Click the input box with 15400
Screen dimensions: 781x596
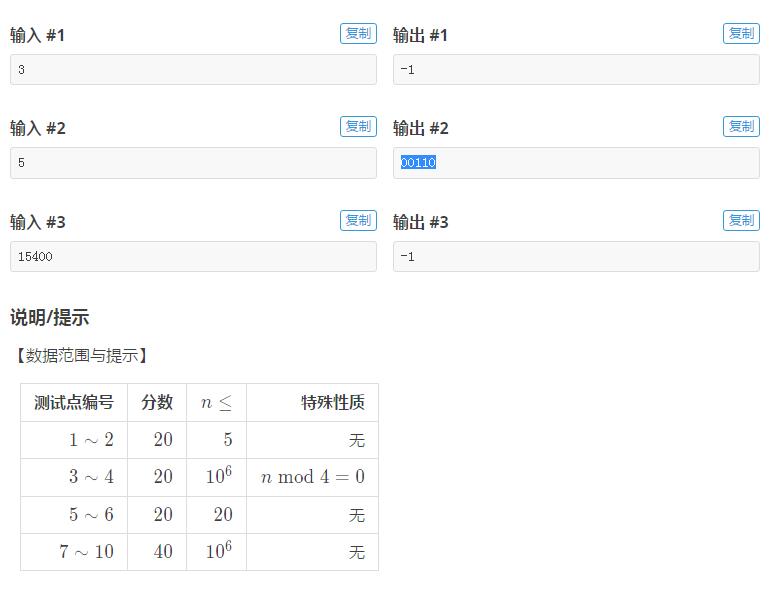click(x=193, y=257)
